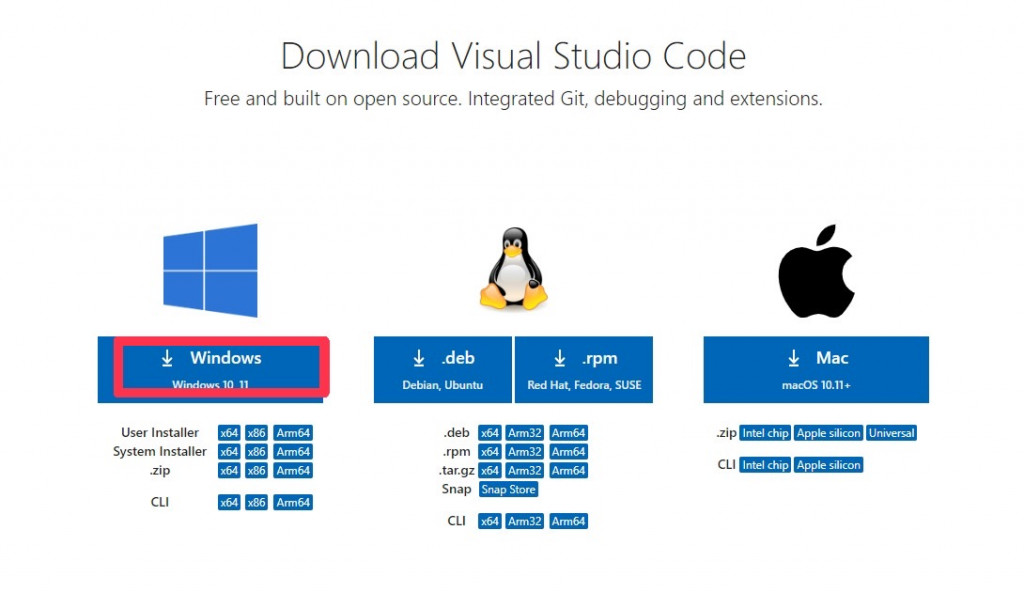Select Apple silicon for Mac CLI
This screenshot has width=1024, height=592.
pyautogui.click(x=829, y=465)
